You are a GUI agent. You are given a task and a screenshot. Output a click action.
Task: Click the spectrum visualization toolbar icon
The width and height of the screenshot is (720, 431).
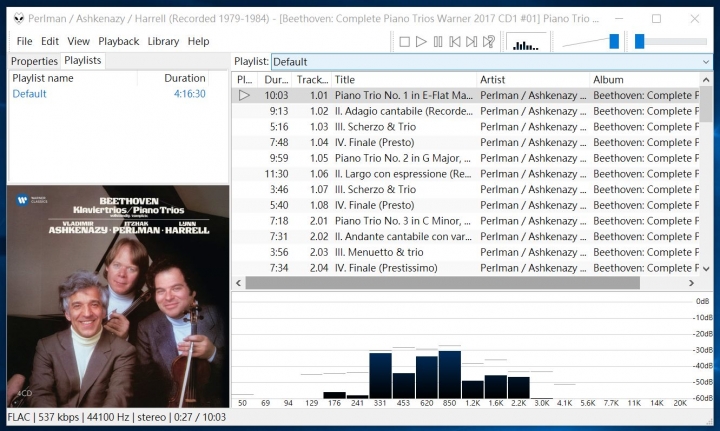tap(526, 42)
